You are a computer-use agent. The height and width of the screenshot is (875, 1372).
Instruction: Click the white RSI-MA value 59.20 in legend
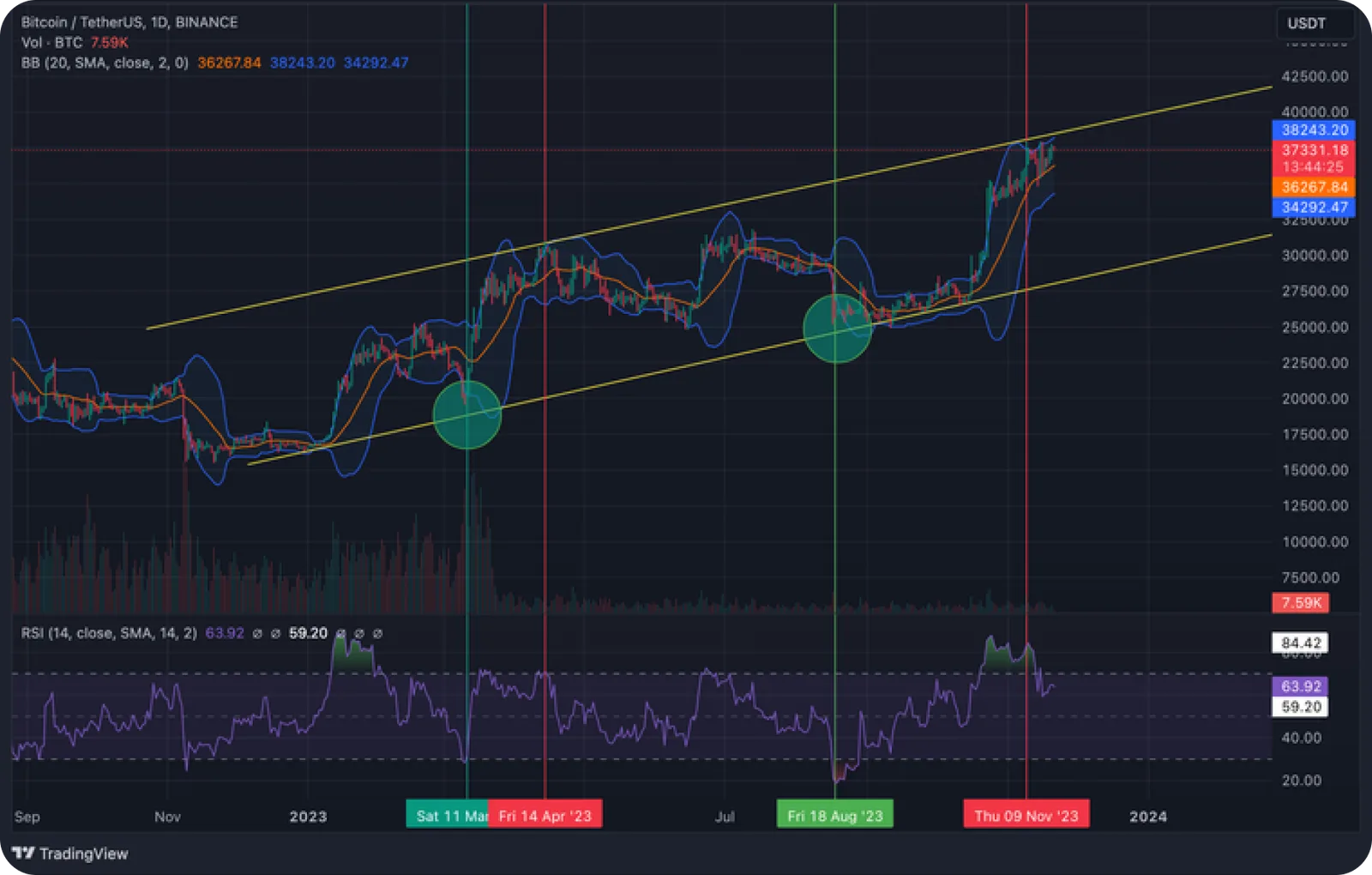pos(308,633)
